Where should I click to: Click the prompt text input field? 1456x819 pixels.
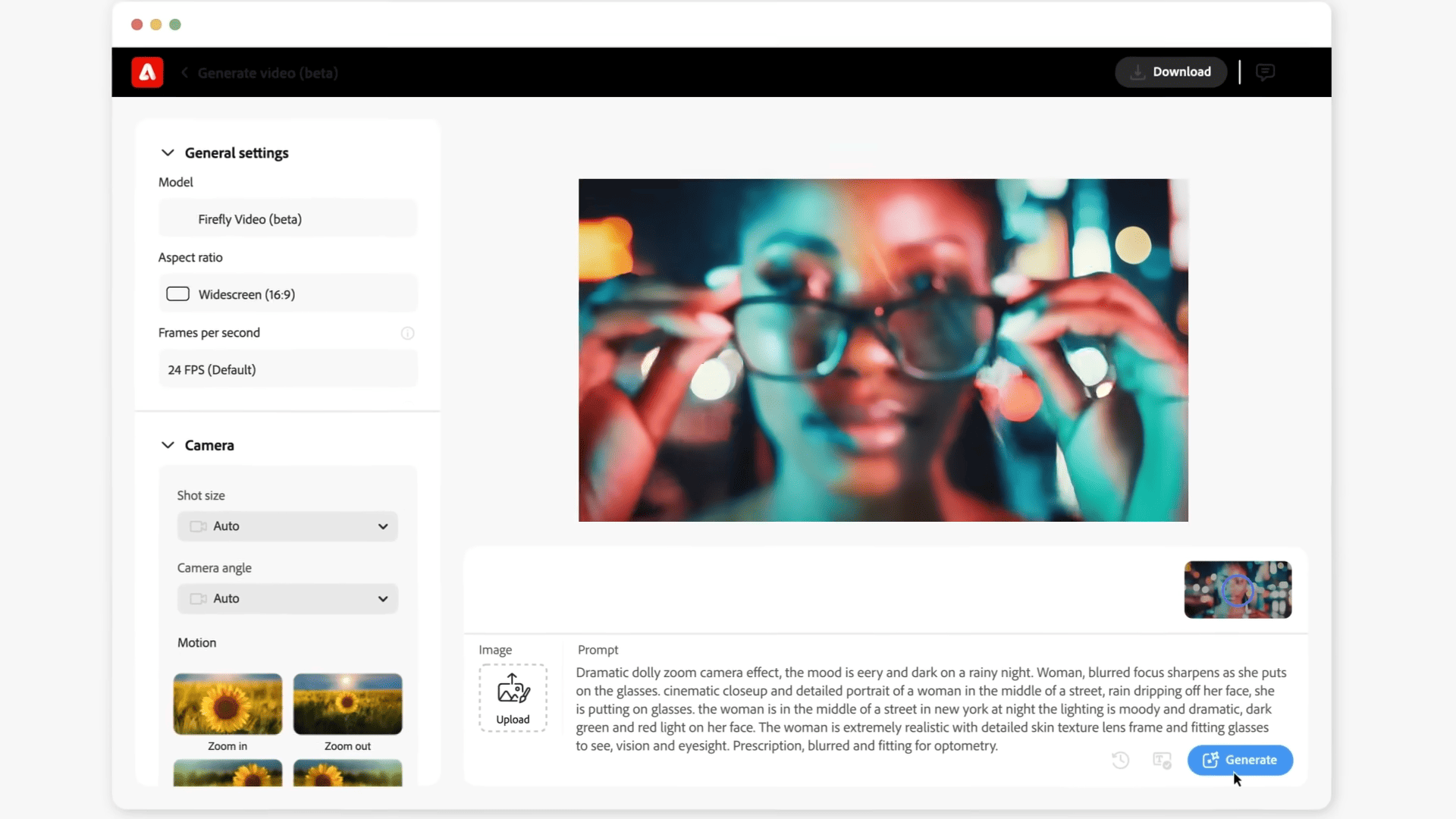931,709
